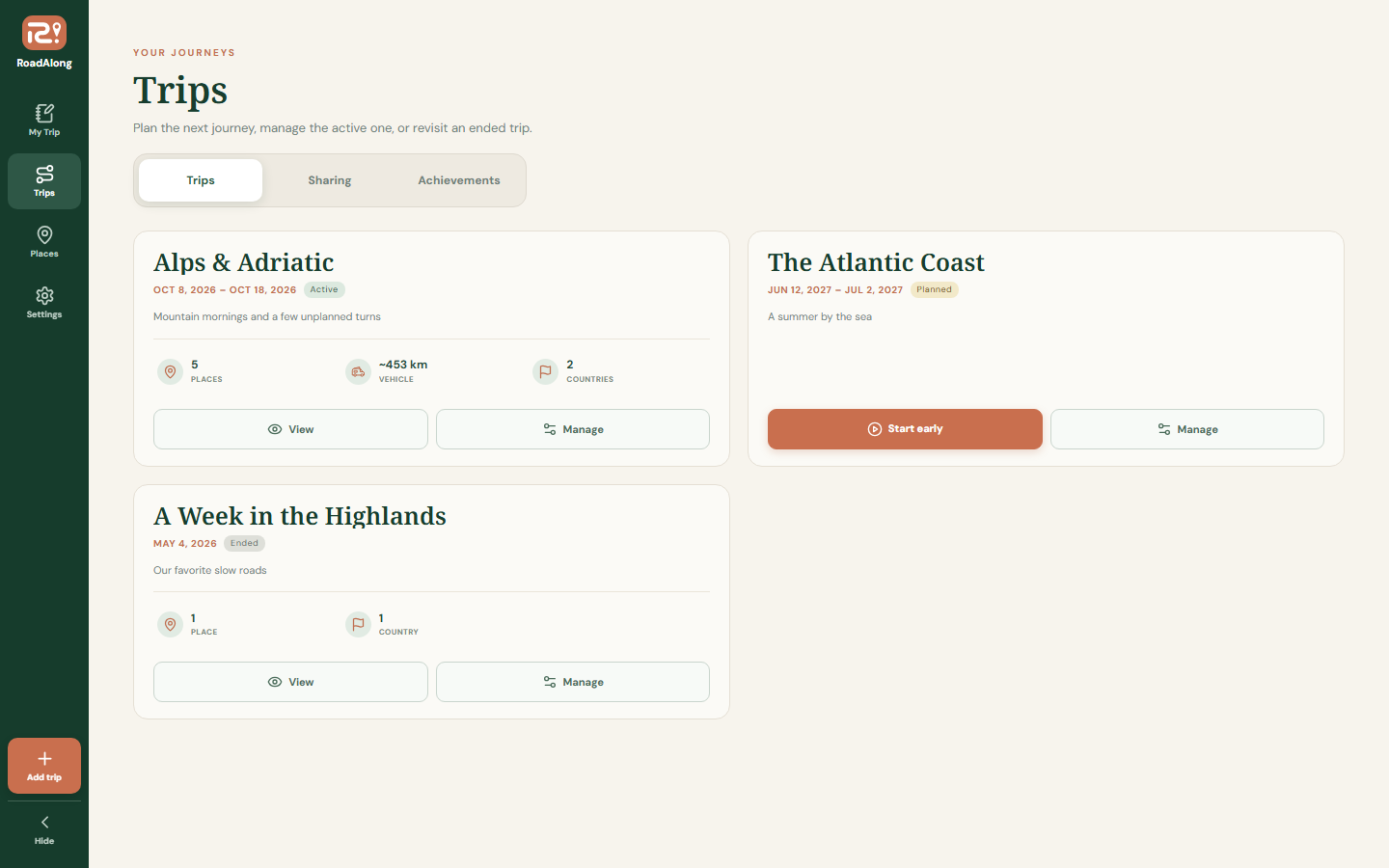Image resolution: width=1389 pixels, height=868 pixels.
Task: View A Week in the Highlands trip
Action: click(x=290, y=682)
